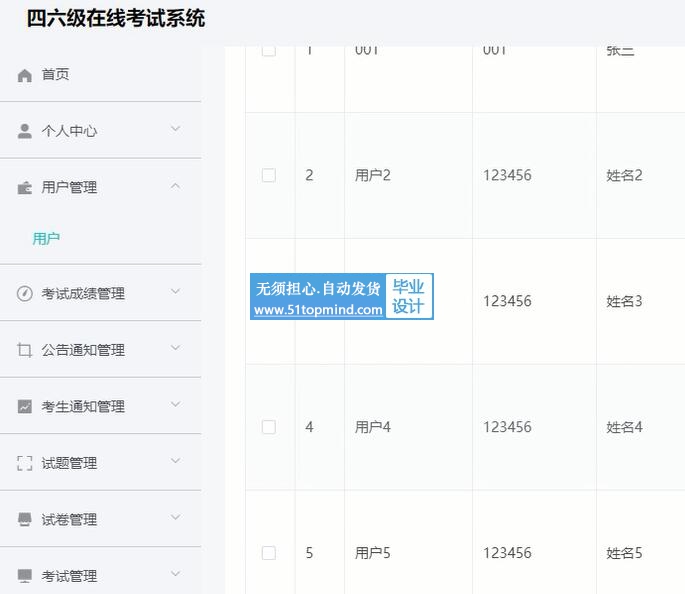Open the 考试成绩管理 menu
Image resolution: width=685 pixels, height=594 pixels.
click(100, 293)
